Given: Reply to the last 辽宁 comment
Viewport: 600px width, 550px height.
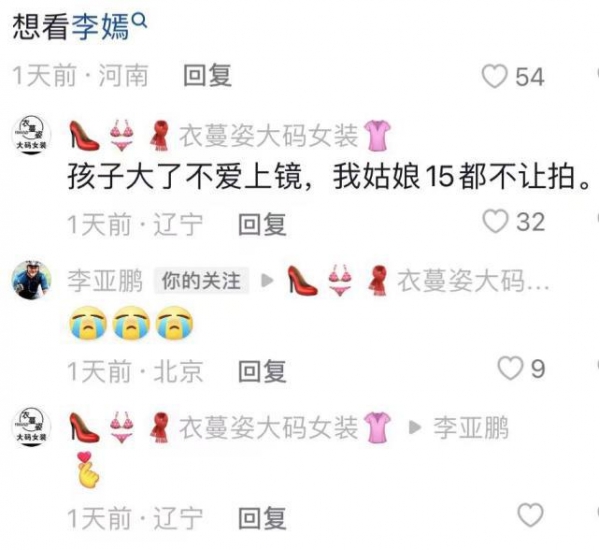Looking at the screenshot, I should click(262, 517).
